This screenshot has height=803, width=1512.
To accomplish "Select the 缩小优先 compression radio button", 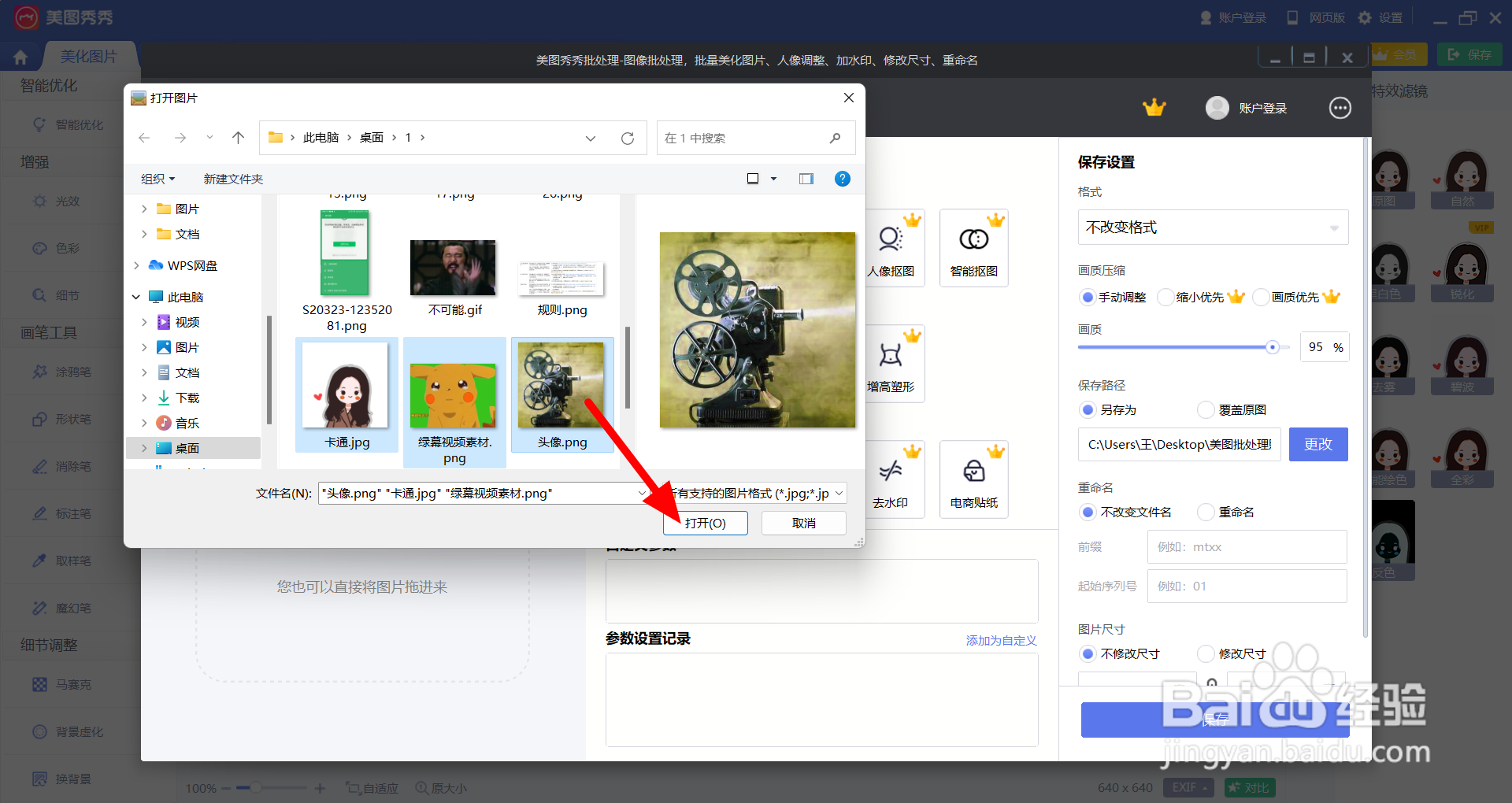I will click(x=1165, y=297).
